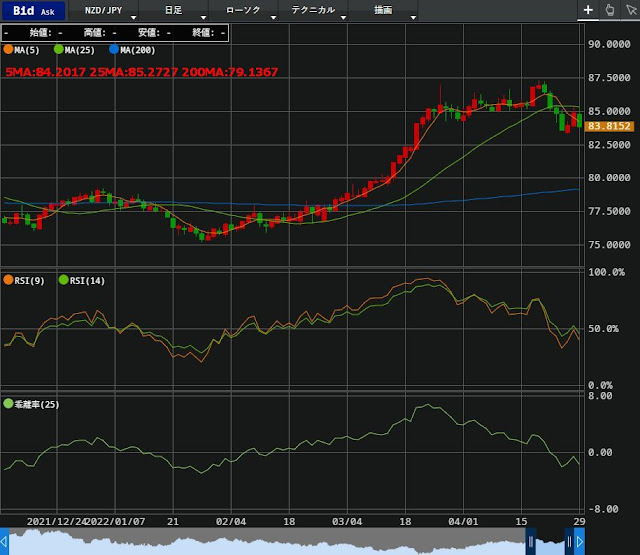The width and height of the screenshot is (640, 555).
Task: Click the 90.0000 price axis label
Action: tap(609, 44)
